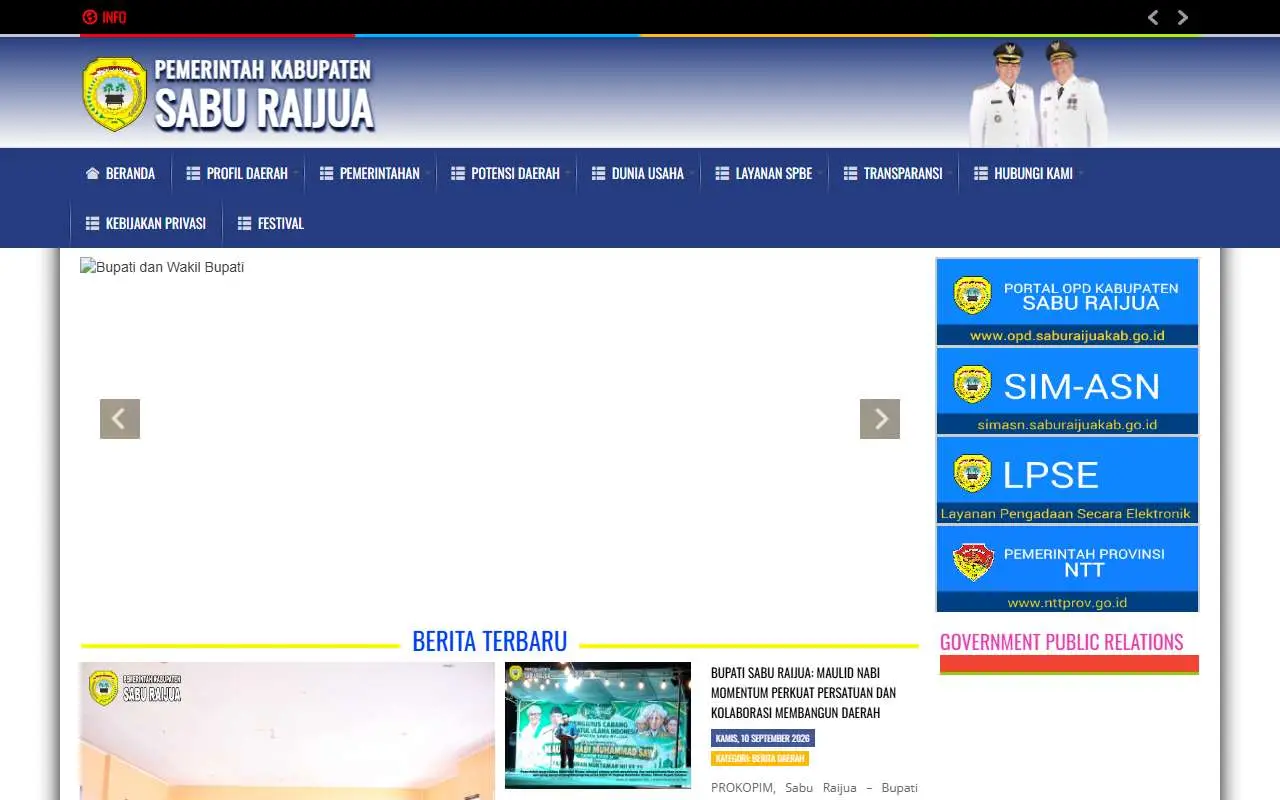Open the Festival menu item

coord(271,223)
